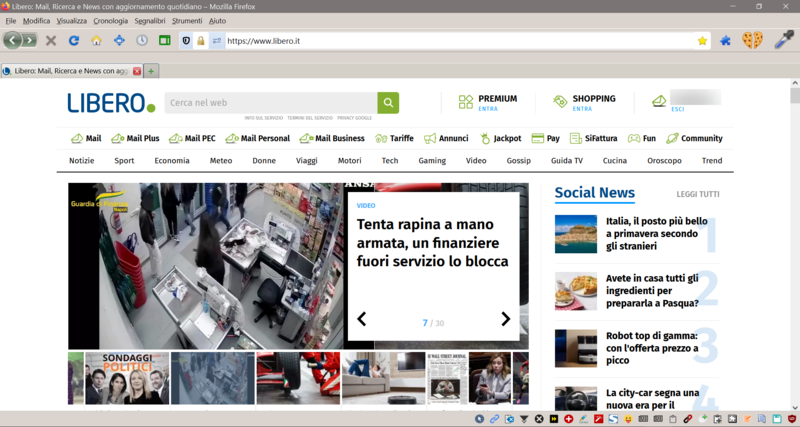Open the Strumenti menu
The image size is (800, 427).
pos(187,21)
